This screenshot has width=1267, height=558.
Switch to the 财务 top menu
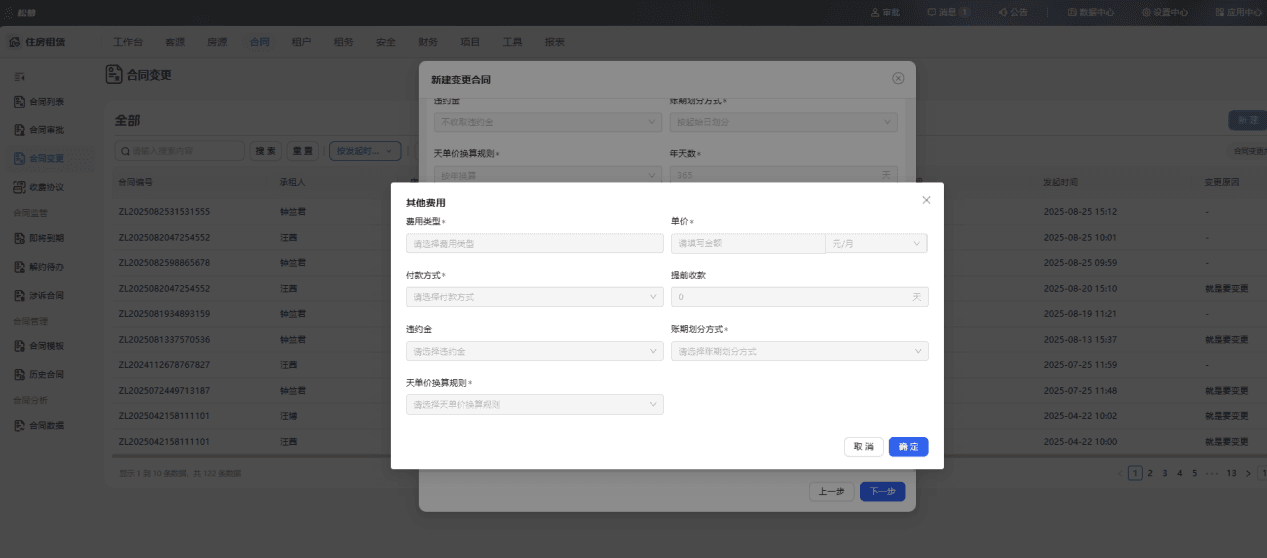click(428, 42)
